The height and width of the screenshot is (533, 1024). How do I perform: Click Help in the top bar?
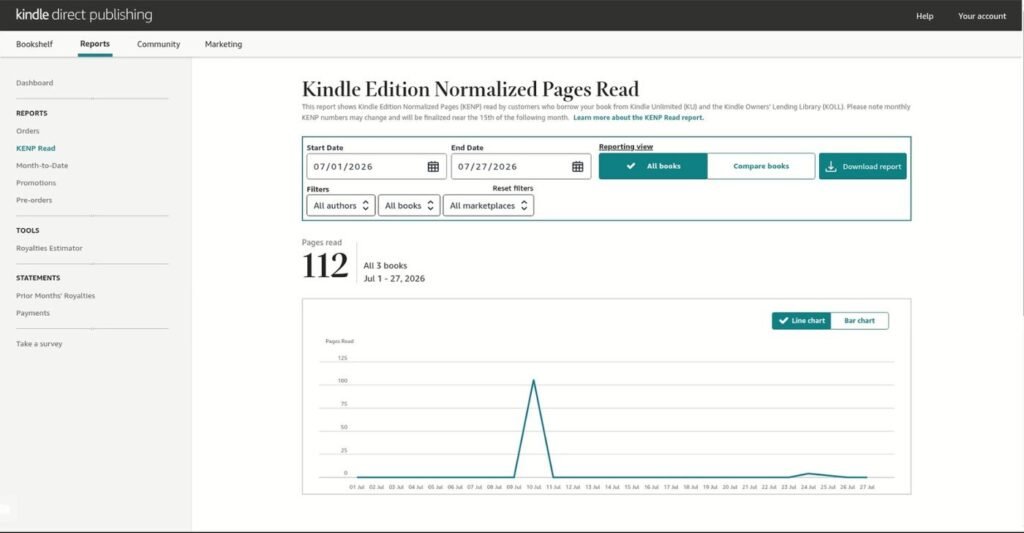point(924,16)
